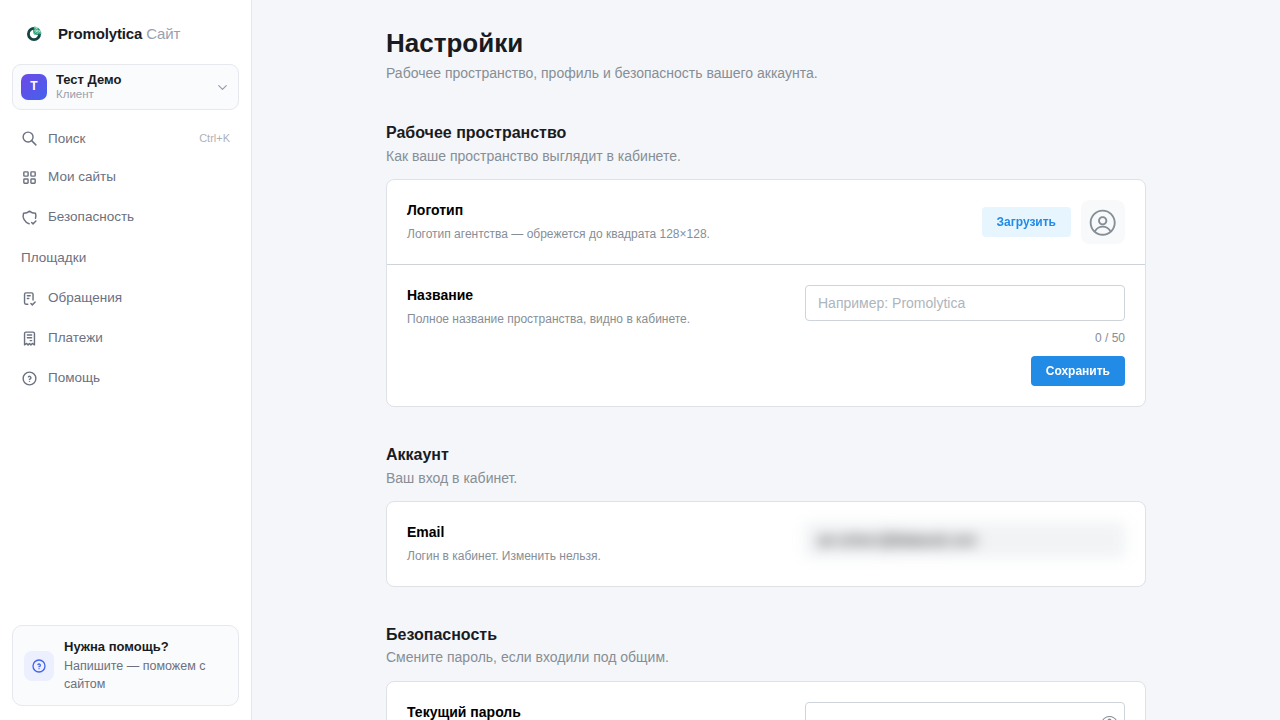Viewport: 1280px width, 720px height.
Task: Click the 0 / 50 character counter
Action: coord(1110,338)
